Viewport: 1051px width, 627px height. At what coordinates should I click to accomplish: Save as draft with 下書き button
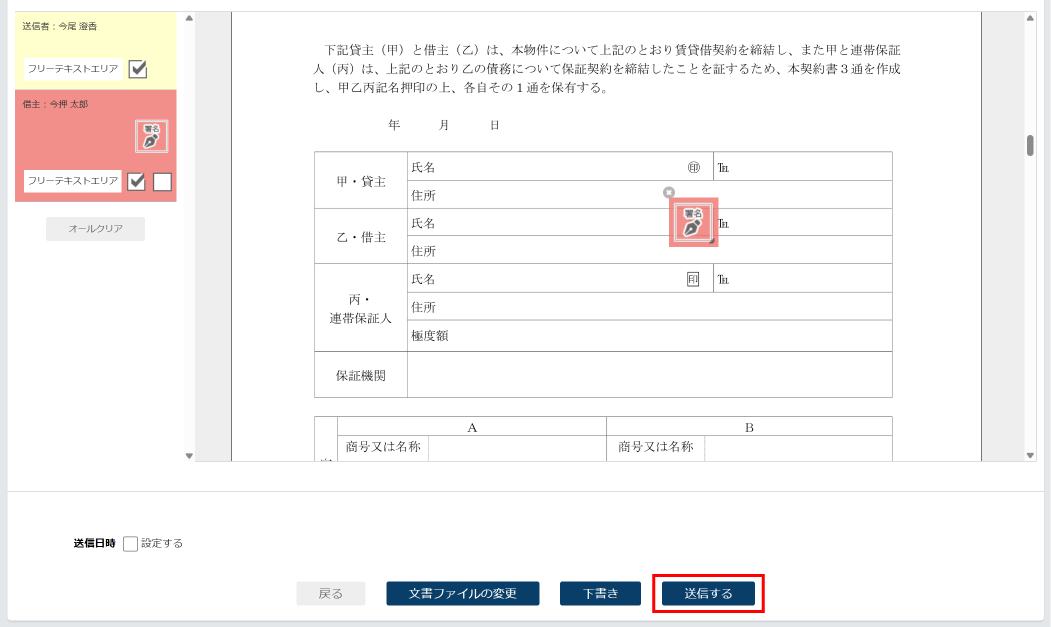tap(600, 594)
